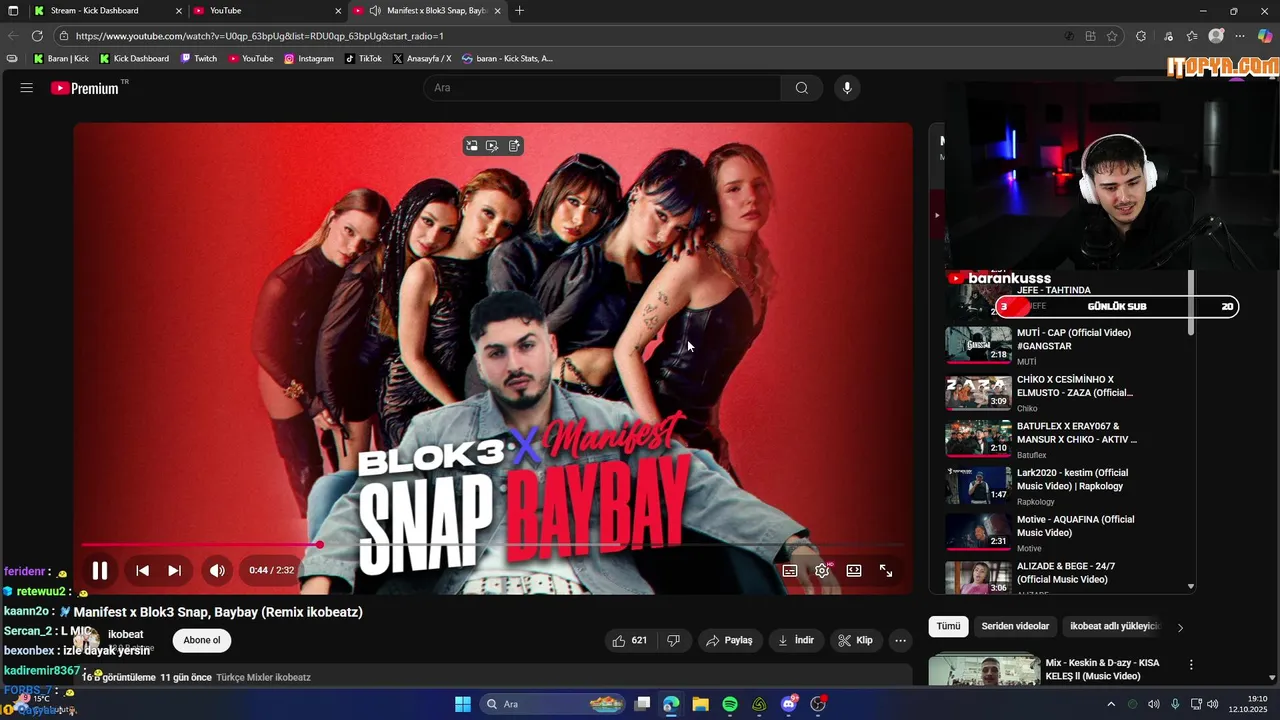Open Baran | Kick bookmark
This screenshot has width=1280, height=720.
[61, 59]
